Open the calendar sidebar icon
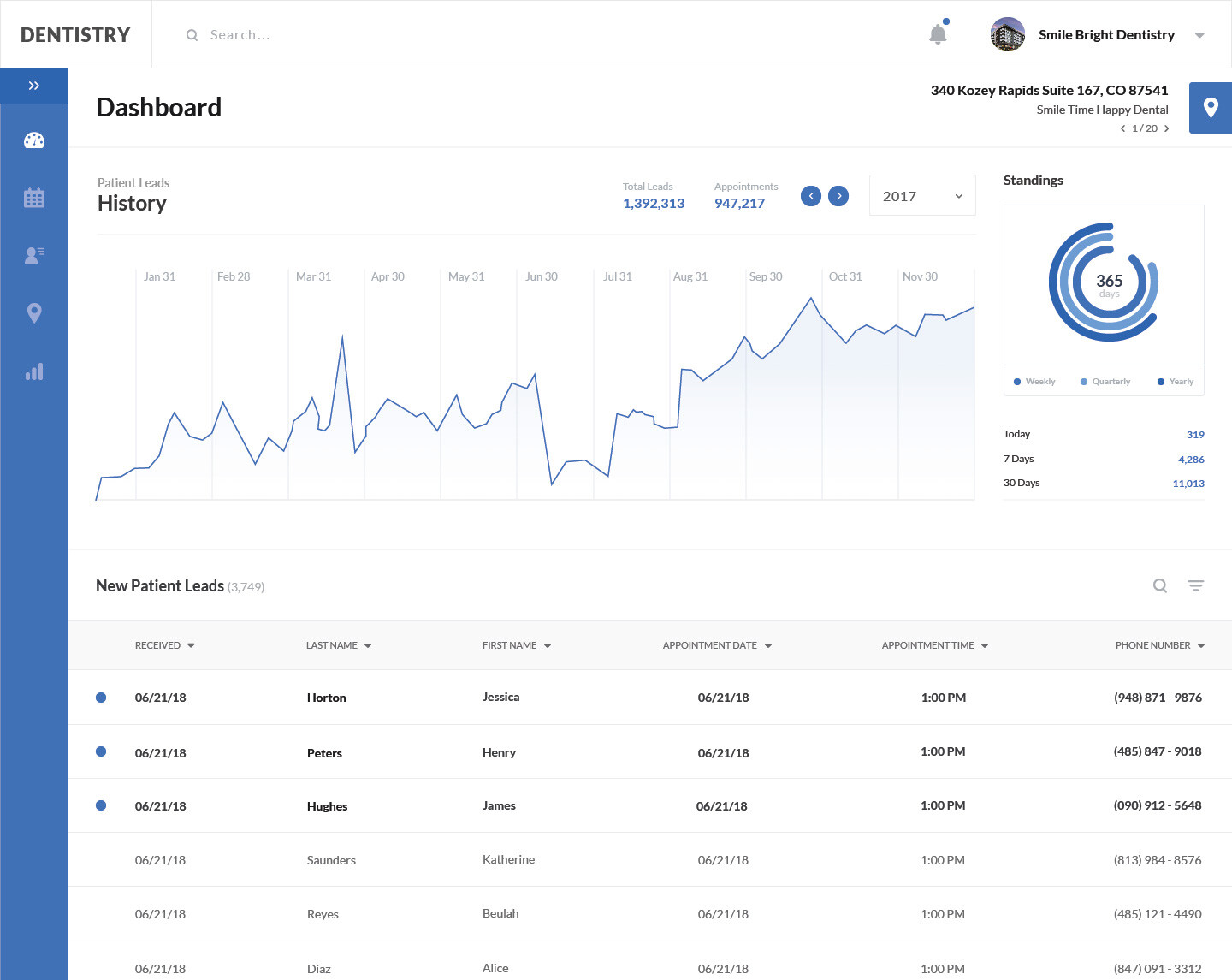This screenshot has height=980, width=1232. [x=34, y=198]
